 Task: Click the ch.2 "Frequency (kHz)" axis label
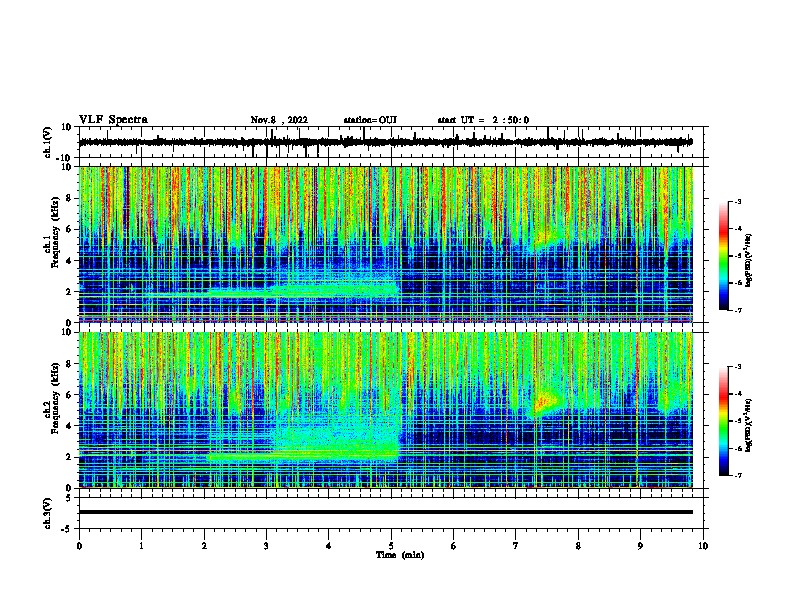click(55, 398)
